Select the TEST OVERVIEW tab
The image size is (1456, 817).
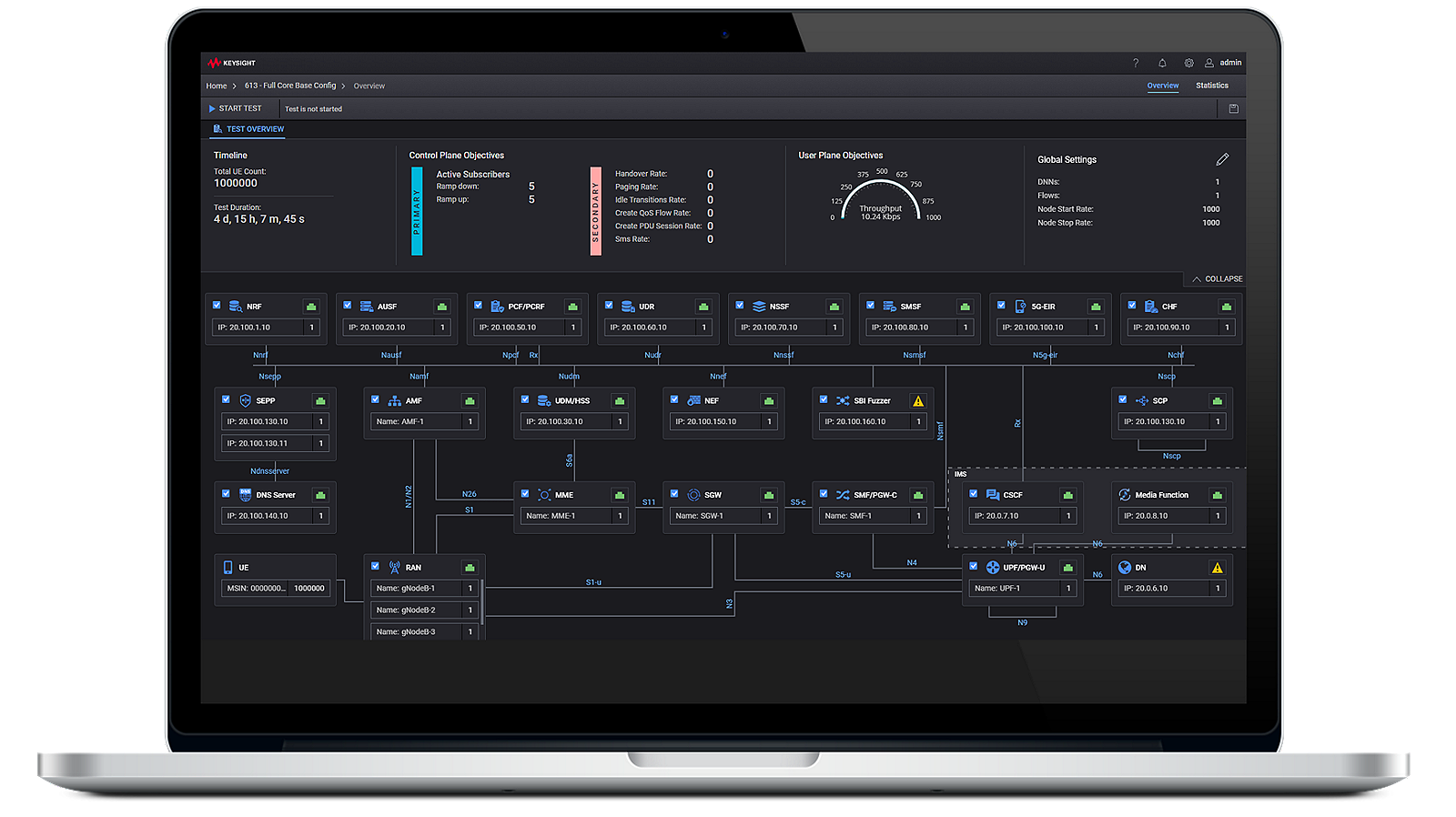point(248,129)
